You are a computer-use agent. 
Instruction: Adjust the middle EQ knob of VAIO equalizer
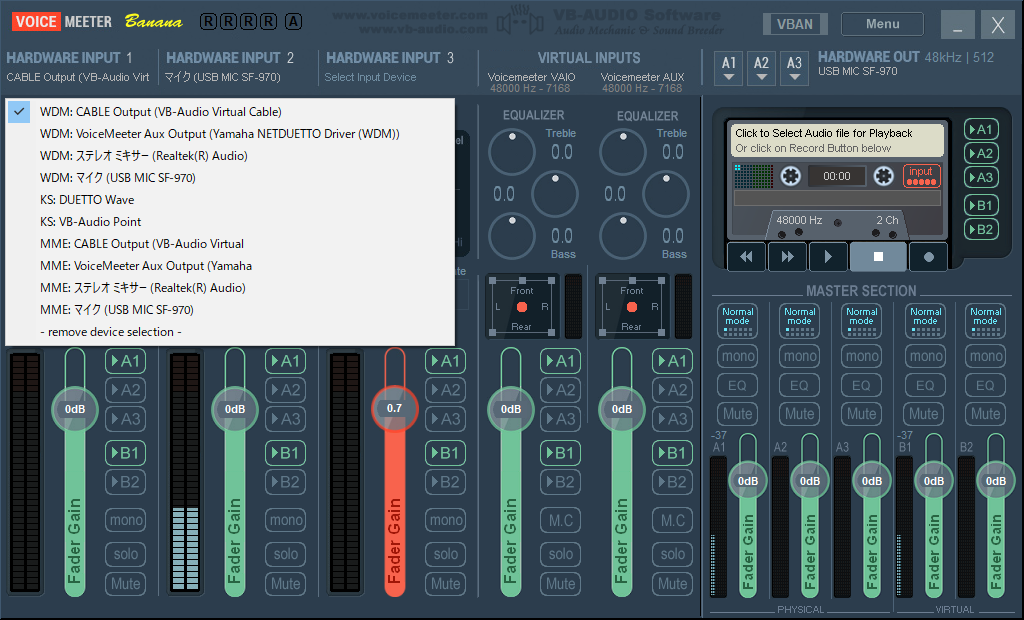[554, 194]
